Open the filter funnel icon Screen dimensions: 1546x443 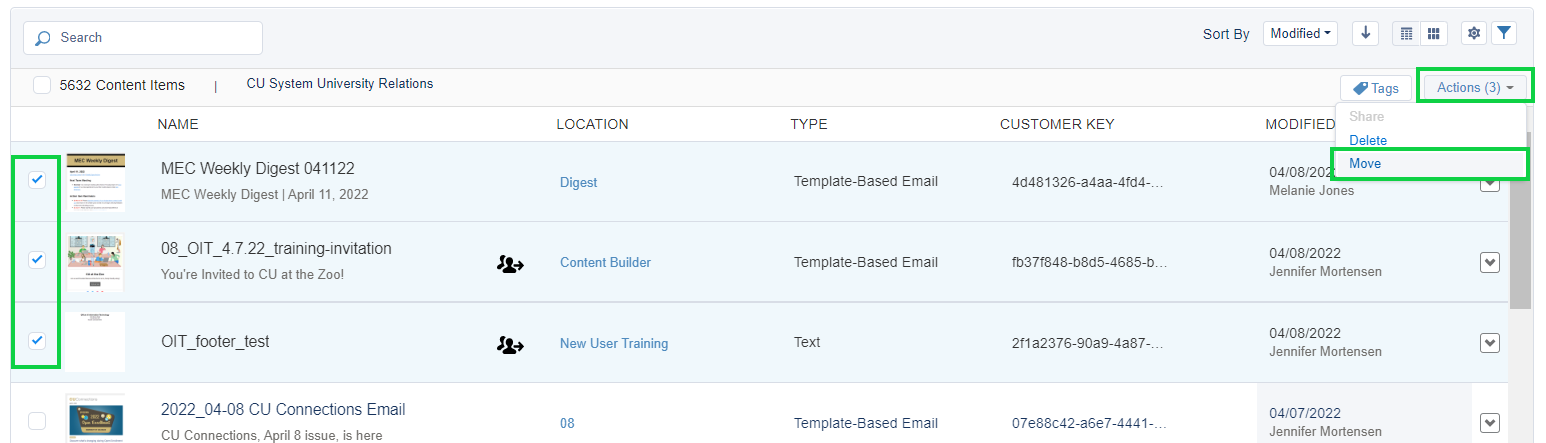[x=1504, y=33]
